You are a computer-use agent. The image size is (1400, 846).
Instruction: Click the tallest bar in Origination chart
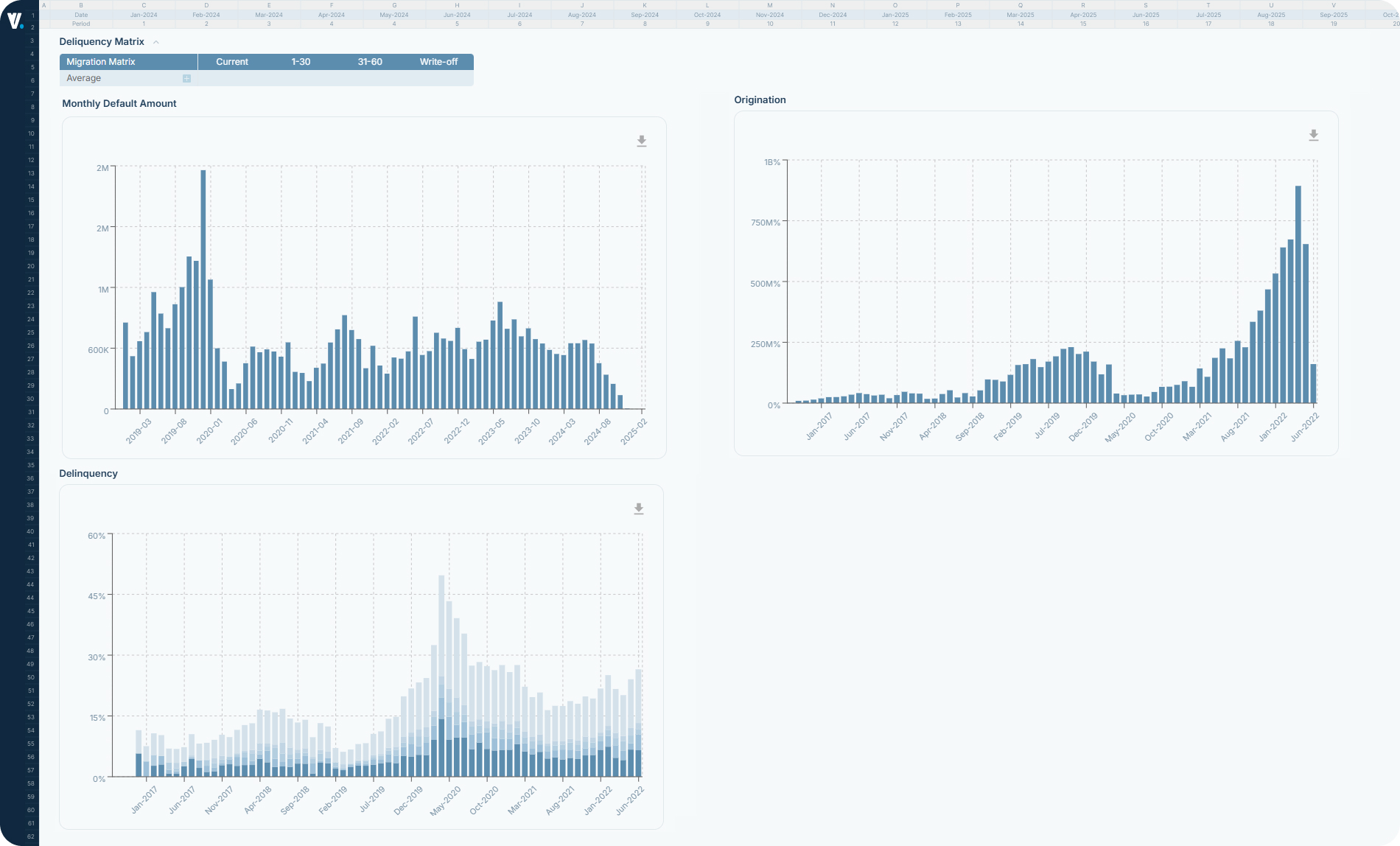(x=1298, y=295)
